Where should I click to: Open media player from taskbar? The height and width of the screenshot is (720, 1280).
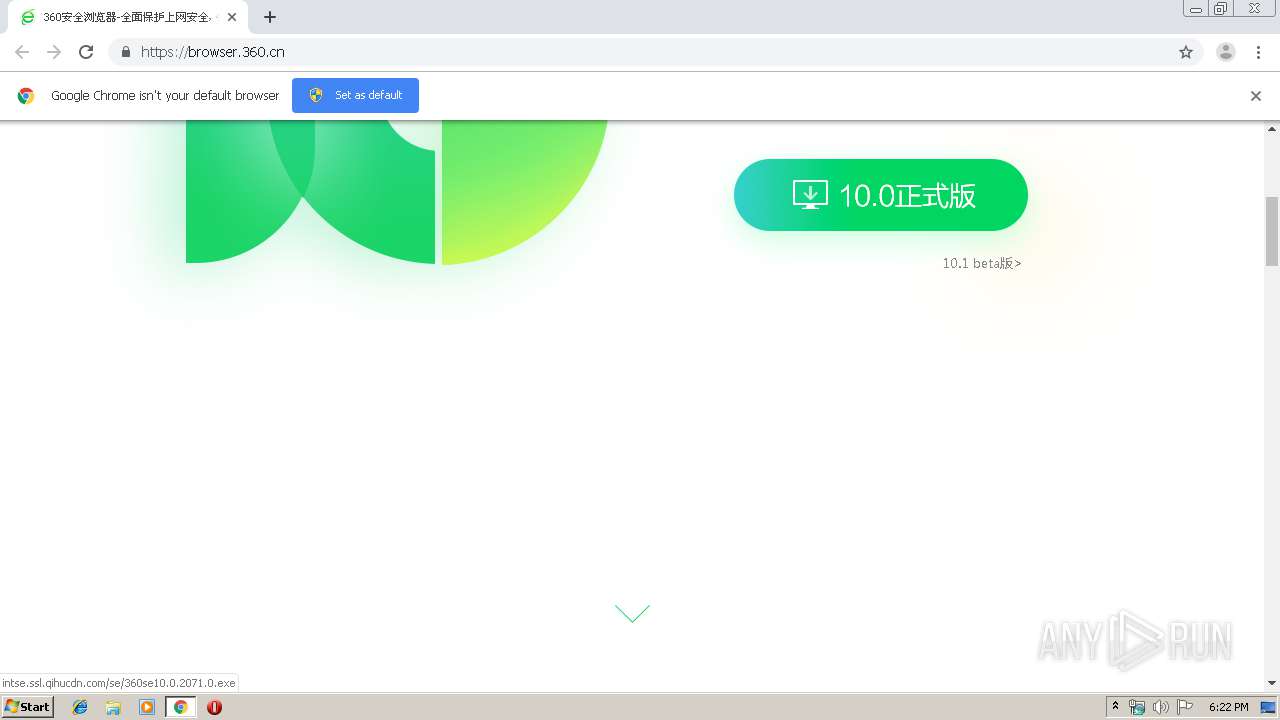pos(147,707)
